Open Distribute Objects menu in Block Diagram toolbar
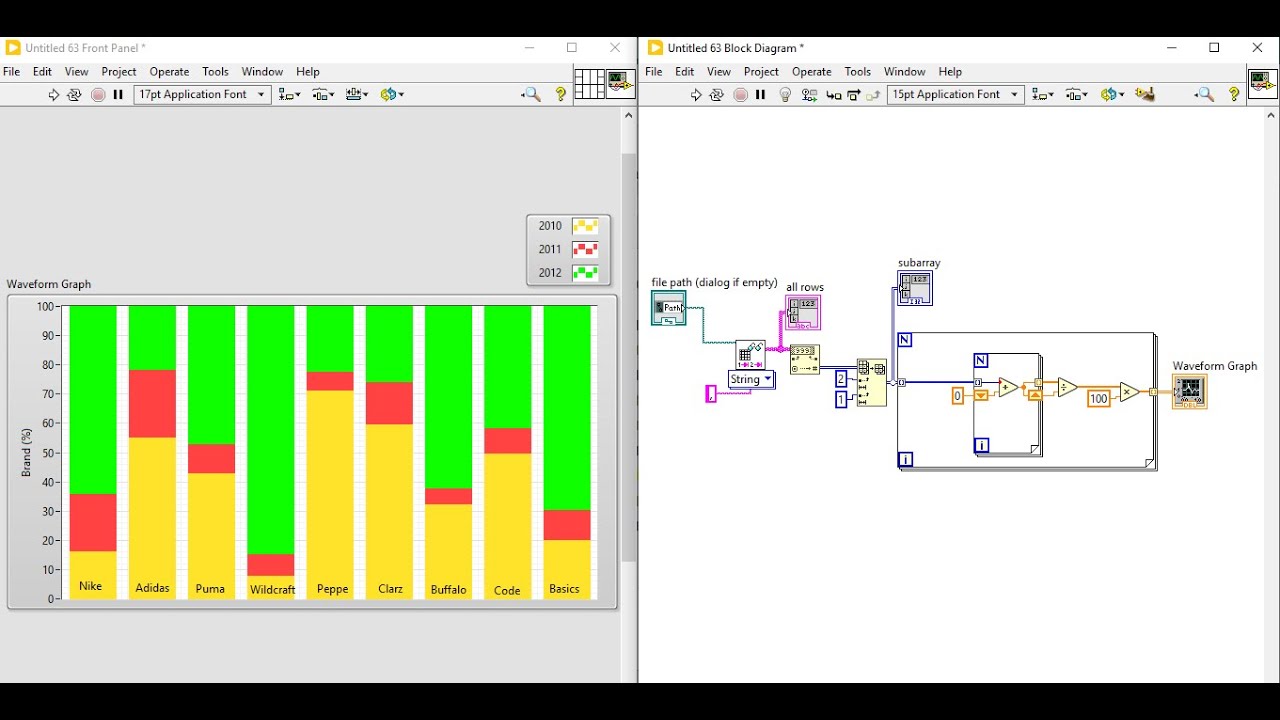The image size is (1280, 720). pos(1076,95)
